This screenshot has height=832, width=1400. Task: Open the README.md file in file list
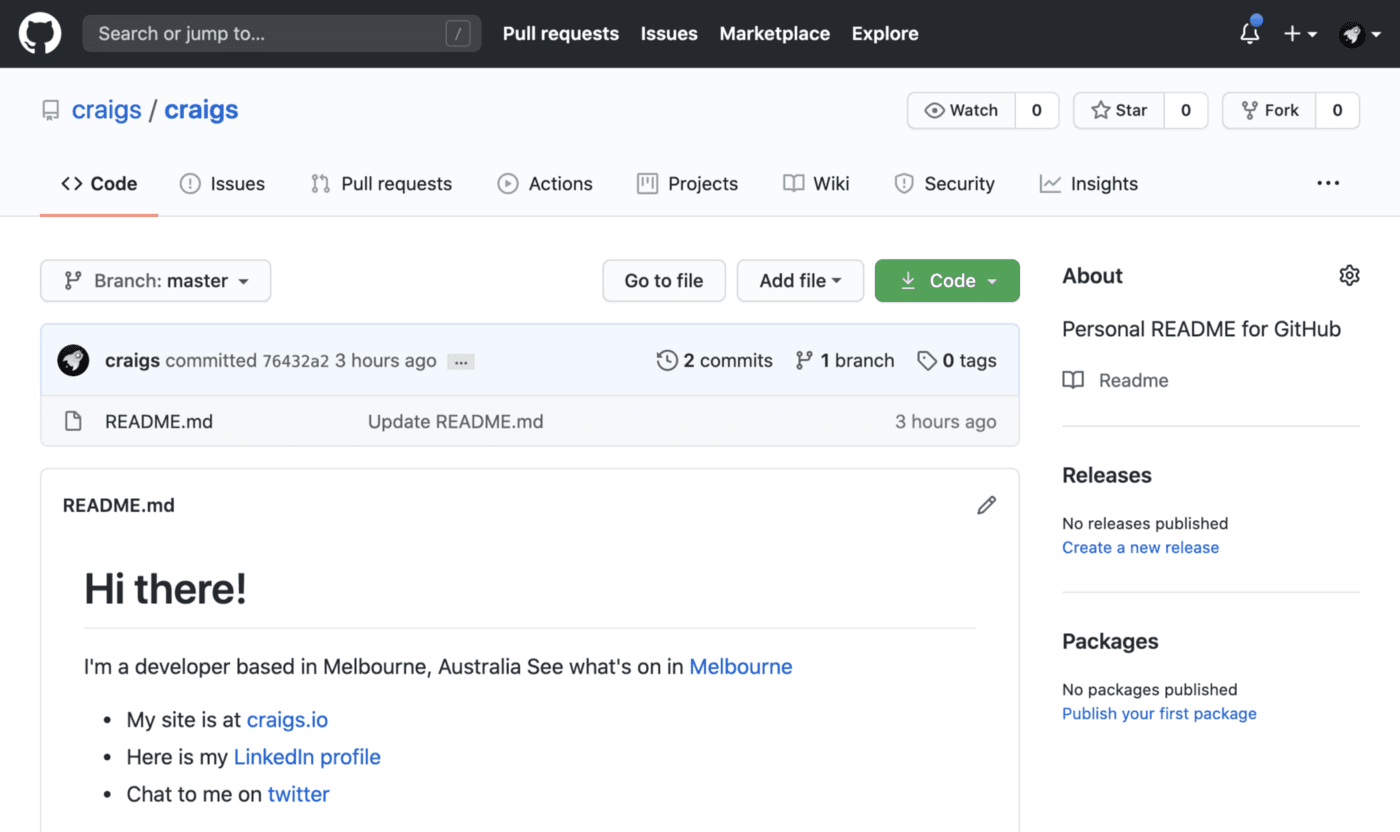159,422
